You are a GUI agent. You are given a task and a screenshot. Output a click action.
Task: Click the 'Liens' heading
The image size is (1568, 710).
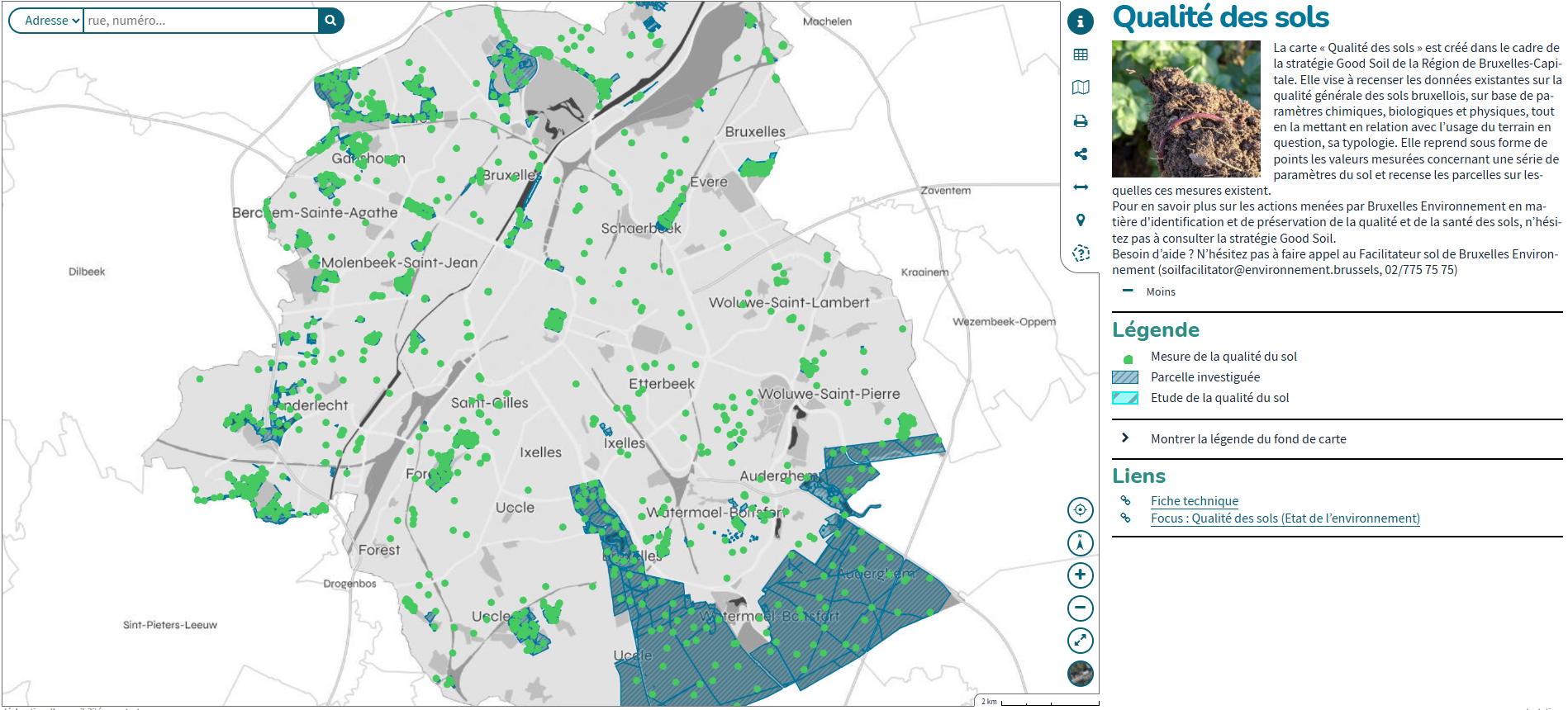[1138, 476]
